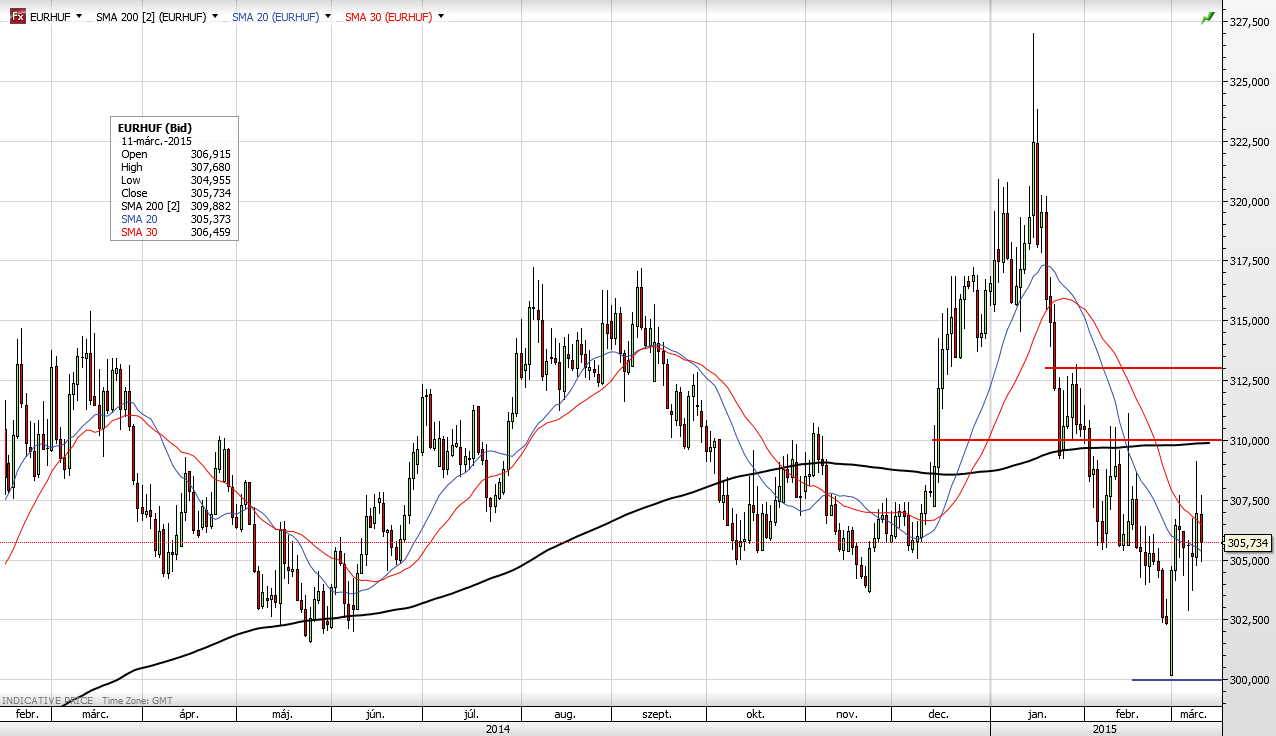
Task: Click the 315,000 price axis label
Action: (1250, 321)
